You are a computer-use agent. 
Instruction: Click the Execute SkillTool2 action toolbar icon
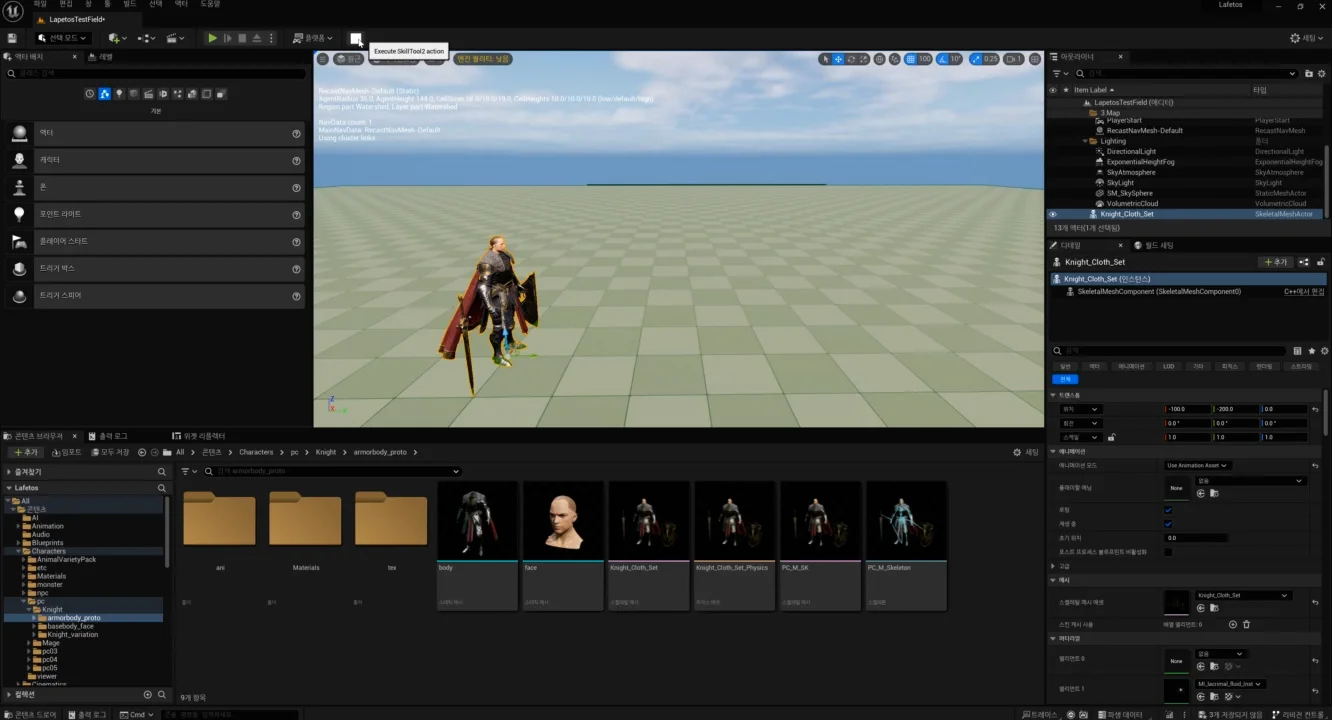click(x=355, y=38)
